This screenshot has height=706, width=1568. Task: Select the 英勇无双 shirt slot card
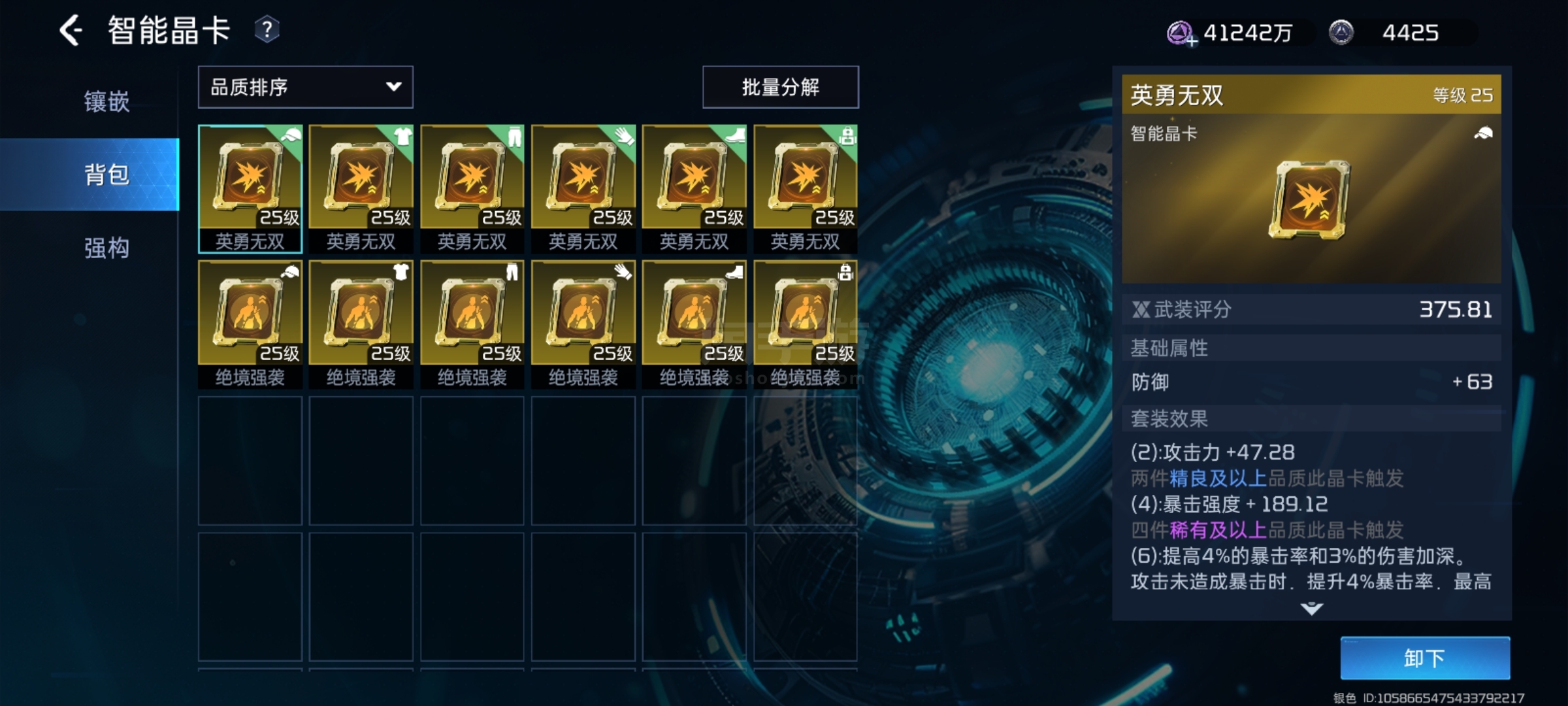[361, 189]
